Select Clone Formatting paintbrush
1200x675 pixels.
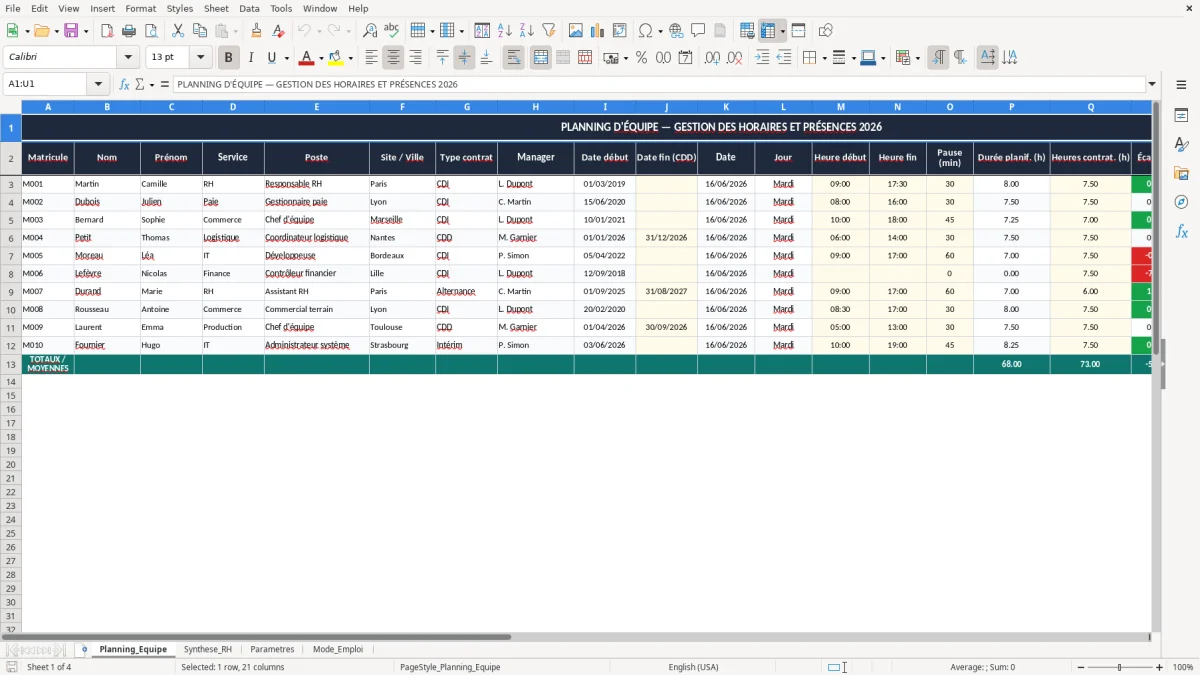pyautogui.click(x=256, y=31)
